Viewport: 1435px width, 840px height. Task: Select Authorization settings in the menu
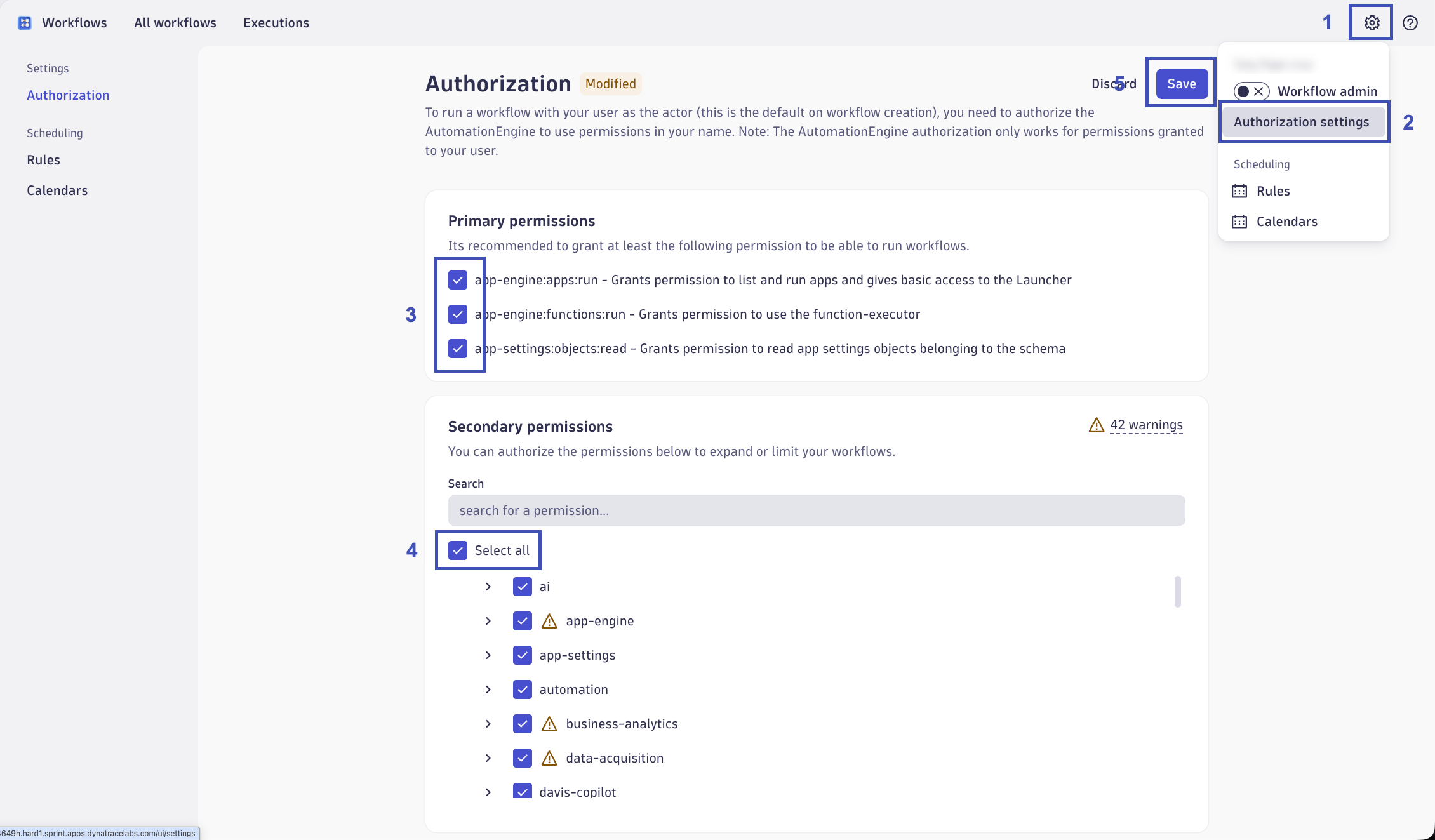[1302, 121]
